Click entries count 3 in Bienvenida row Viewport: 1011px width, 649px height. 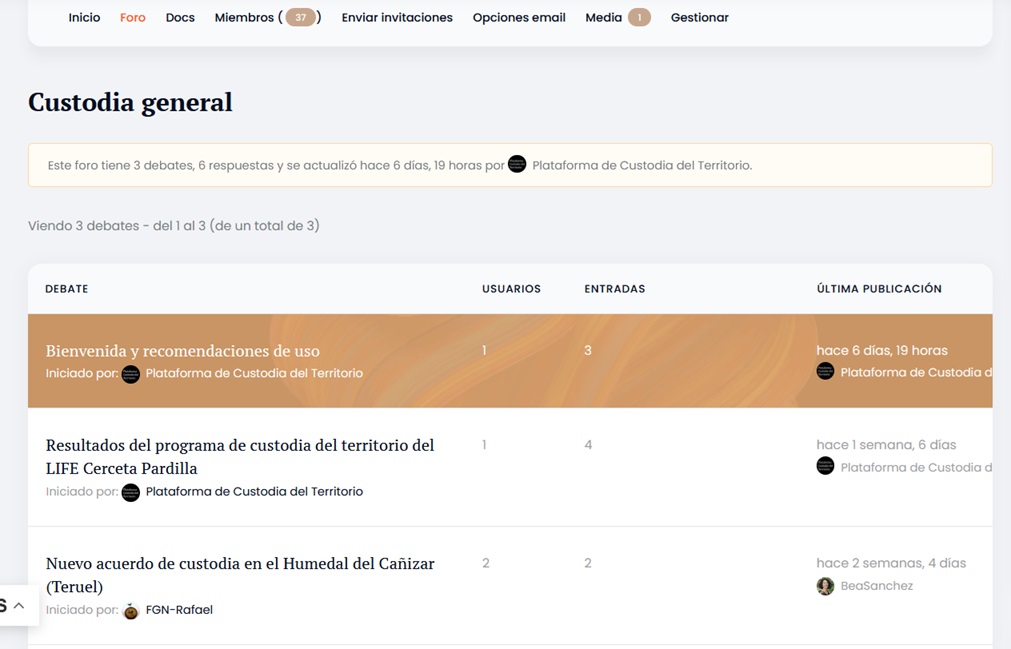[x=587, y=350]
